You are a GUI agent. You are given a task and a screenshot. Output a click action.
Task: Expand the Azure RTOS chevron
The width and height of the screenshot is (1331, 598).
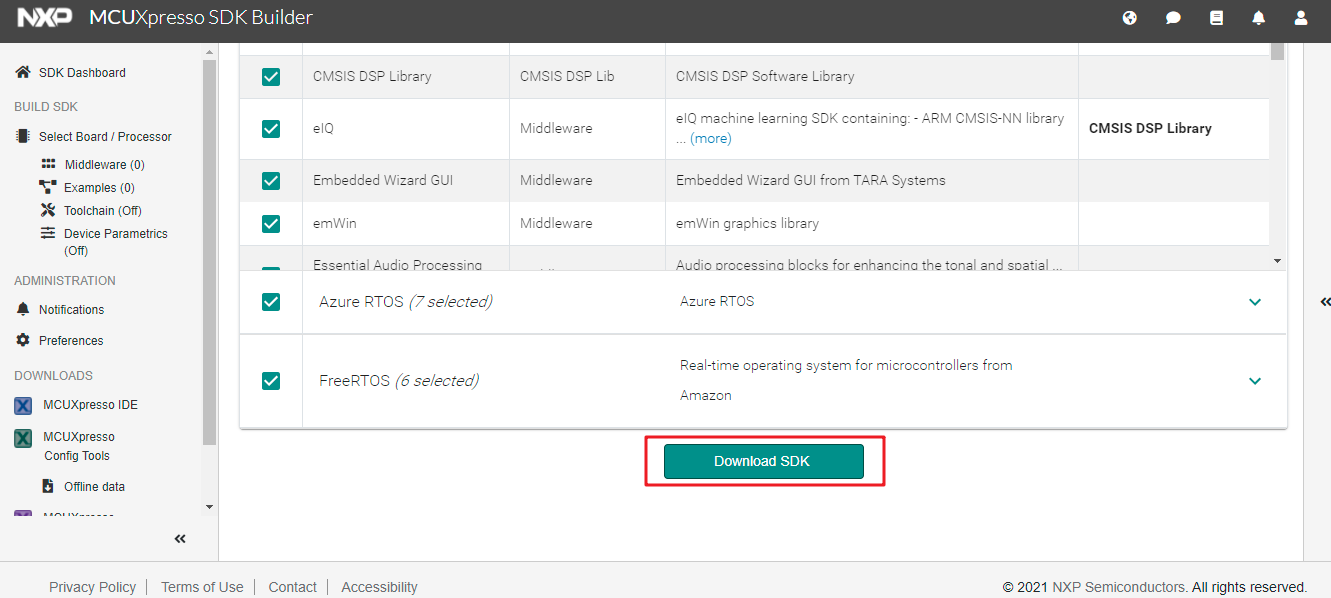(x=1255, y=302)
